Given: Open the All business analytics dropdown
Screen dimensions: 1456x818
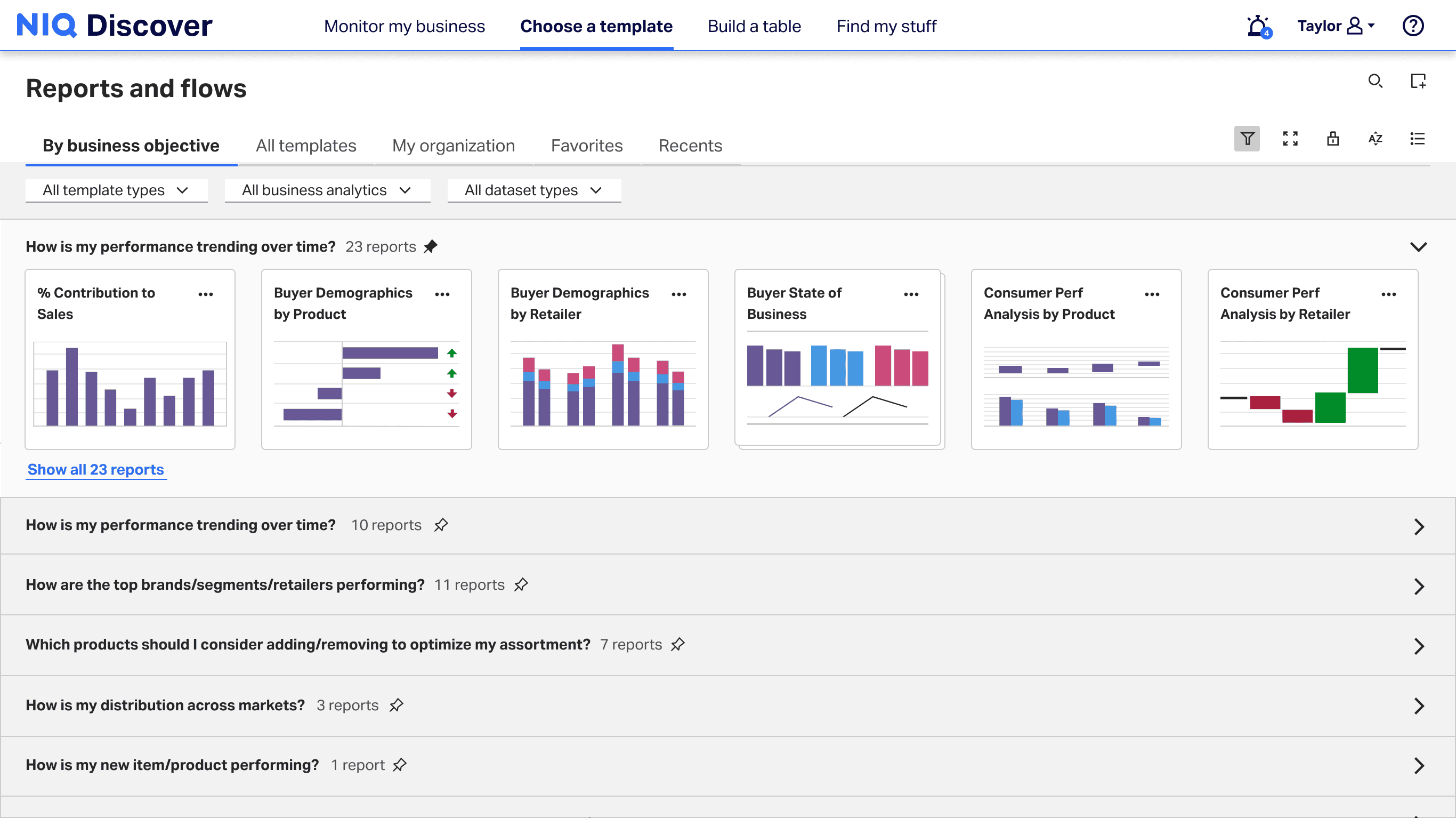Looking at the screenshot, I should tap(327, 190).
